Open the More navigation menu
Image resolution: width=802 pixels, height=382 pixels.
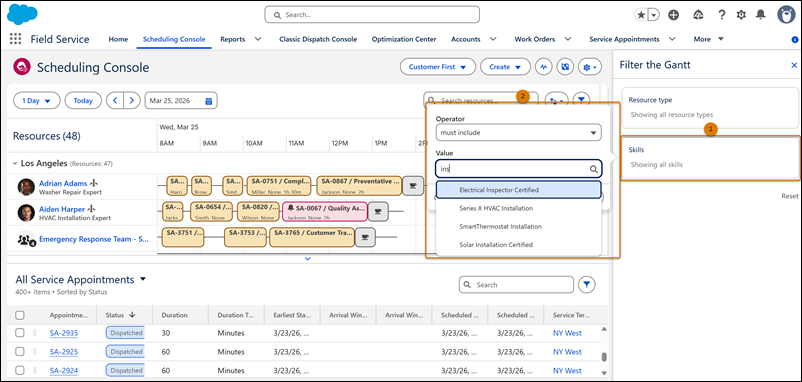708,39
